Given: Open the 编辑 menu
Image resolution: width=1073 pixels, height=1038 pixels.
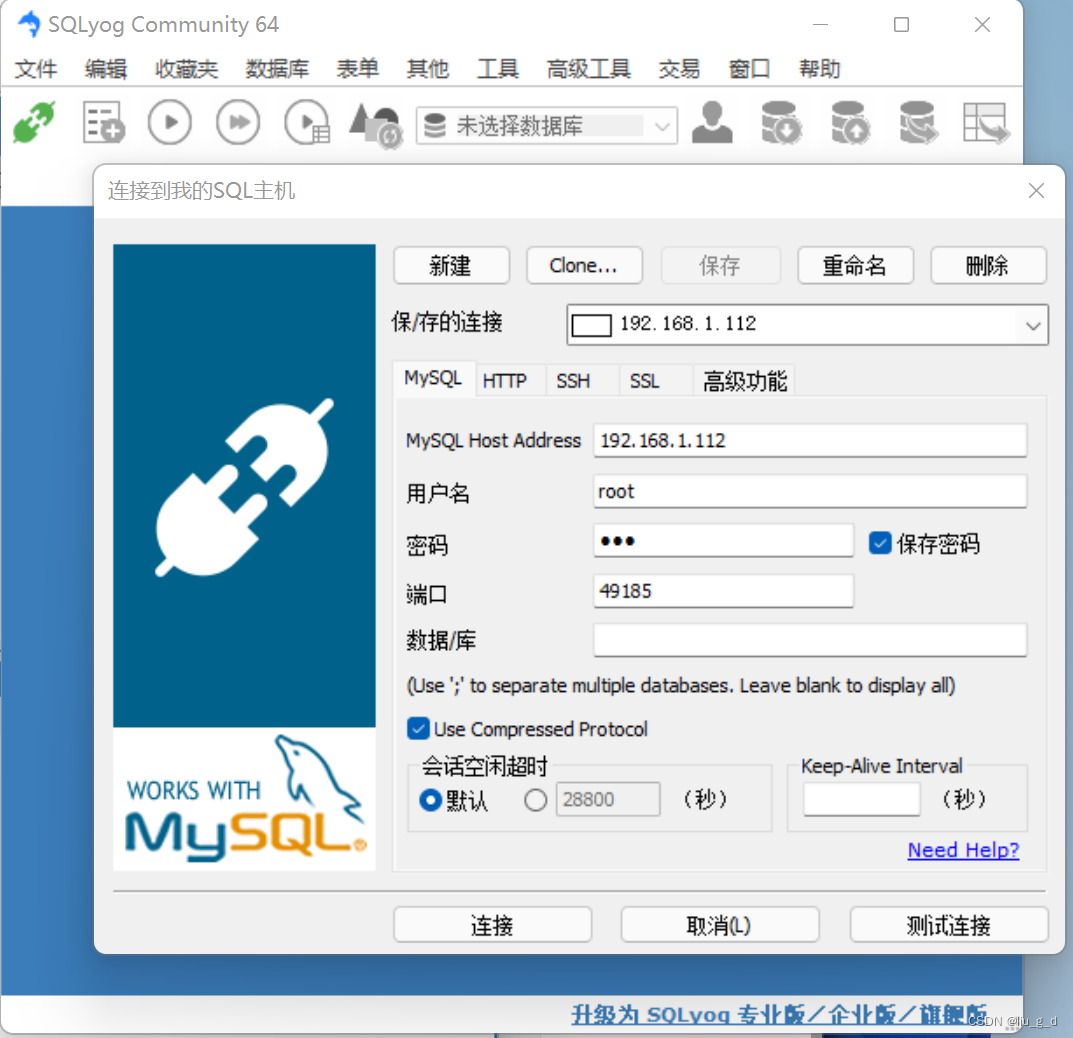Looking at the screenshot, I should coord(105,68).
